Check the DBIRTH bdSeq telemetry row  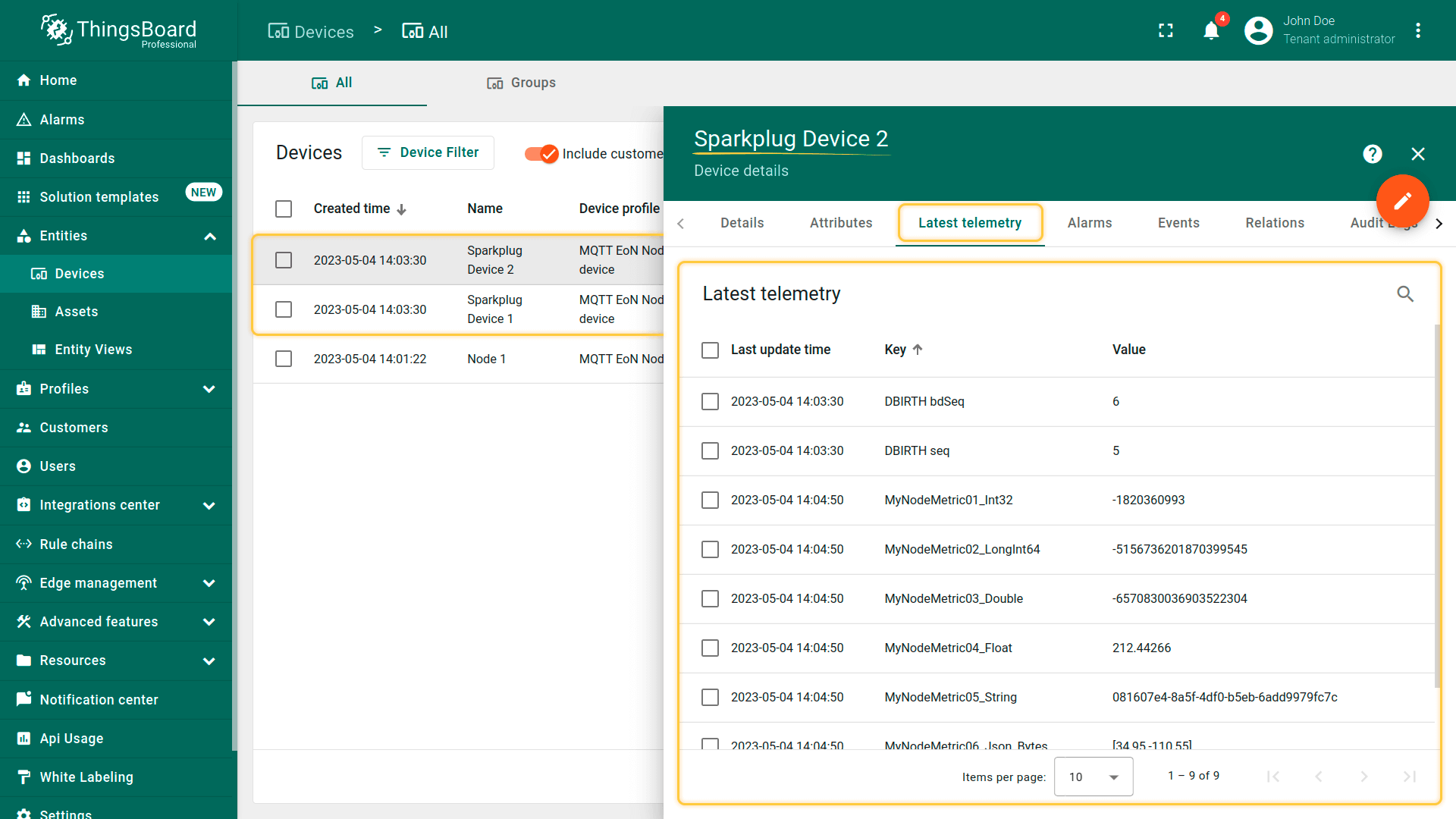pyautogui.click(x=710, y=402)
